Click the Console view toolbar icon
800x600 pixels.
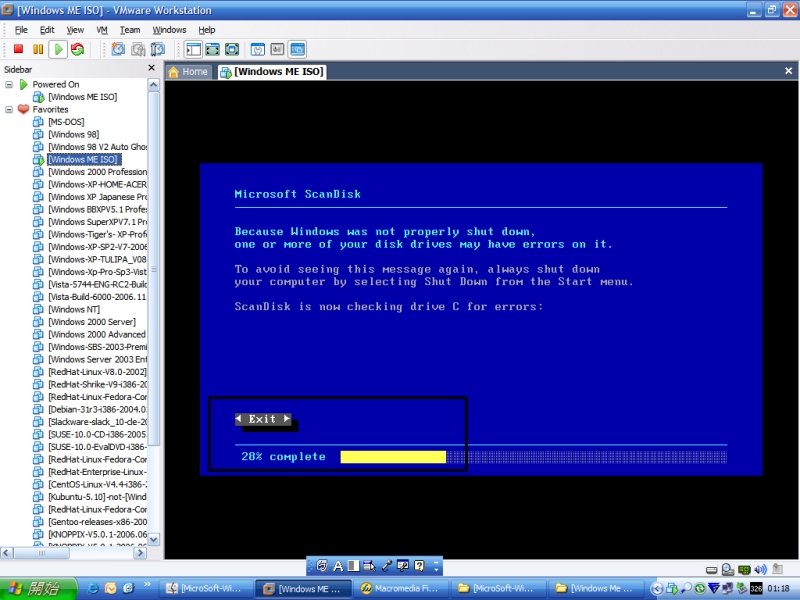point(297,49)
